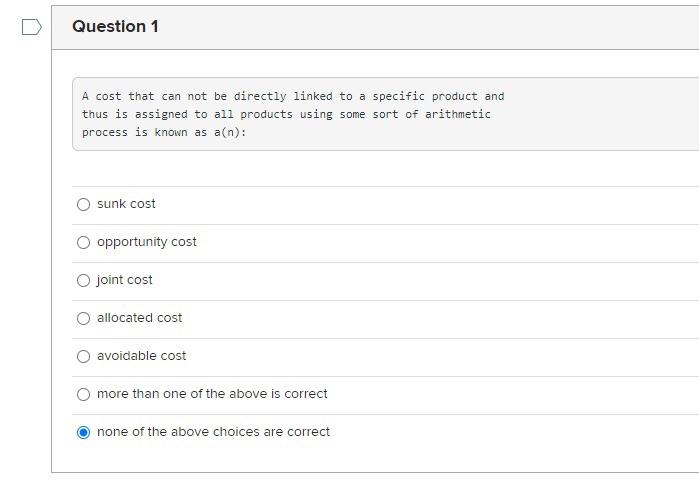Screen dimensions: 699x485
Task: Click the 'opportunity cost' answer text
Action: 147,242
